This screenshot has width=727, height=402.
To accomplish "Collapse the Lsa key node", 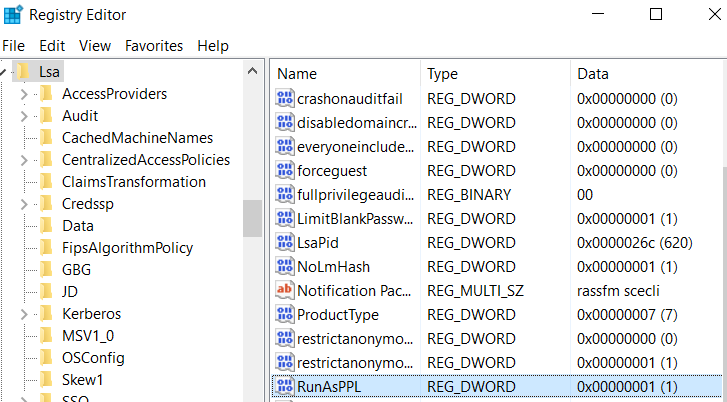I will (x=5, y=72).
